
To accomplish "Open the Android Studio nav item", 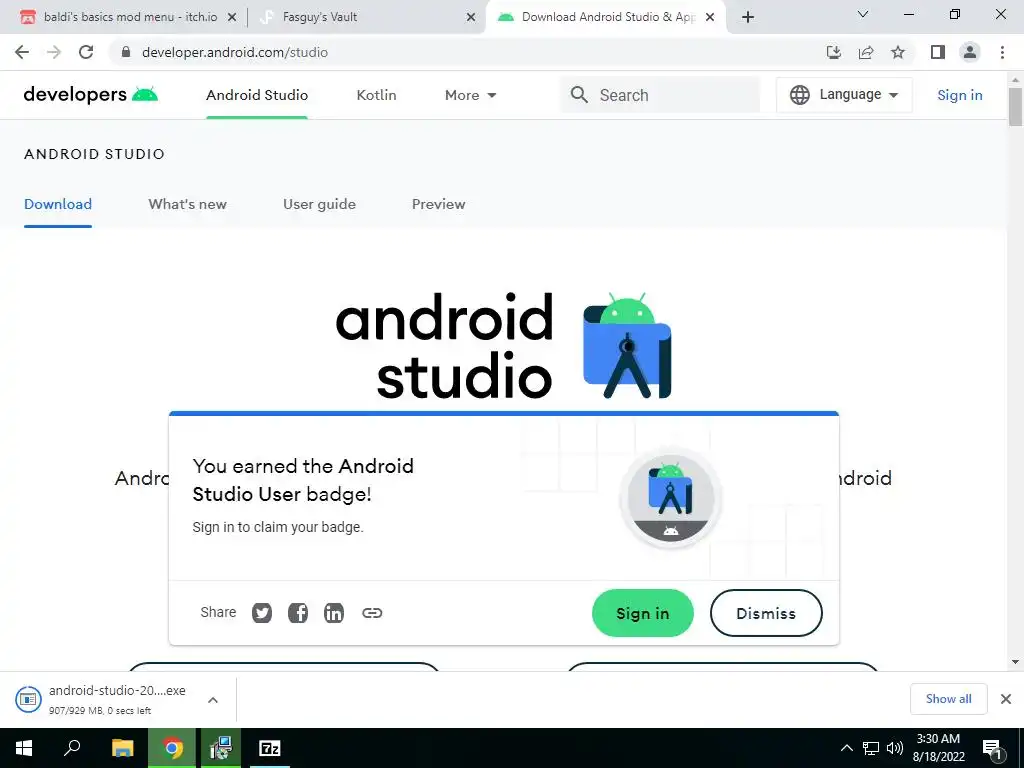I will pyautogui.click(x=257, y=95).
